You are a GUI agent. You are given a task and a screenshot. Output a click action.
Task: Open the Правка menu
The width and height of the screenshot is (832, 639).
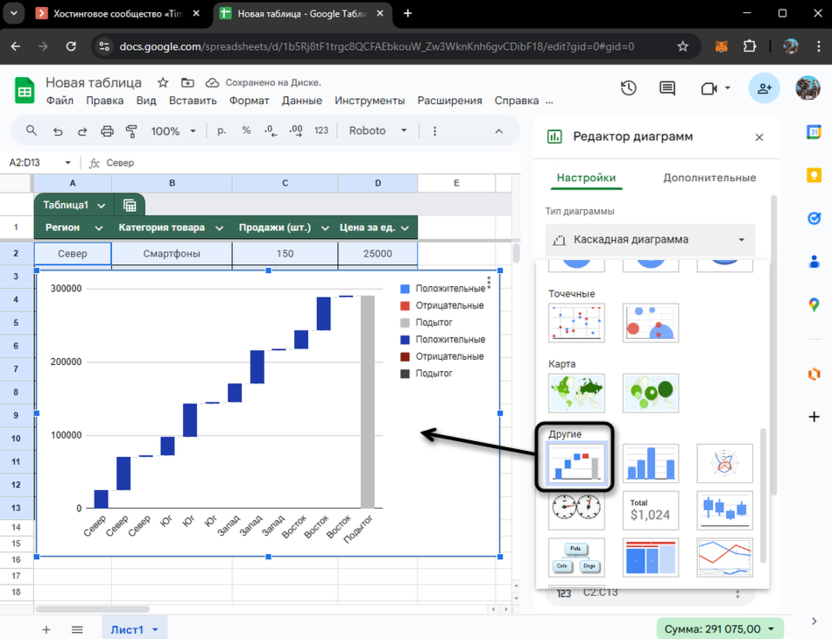click(105, 101)
